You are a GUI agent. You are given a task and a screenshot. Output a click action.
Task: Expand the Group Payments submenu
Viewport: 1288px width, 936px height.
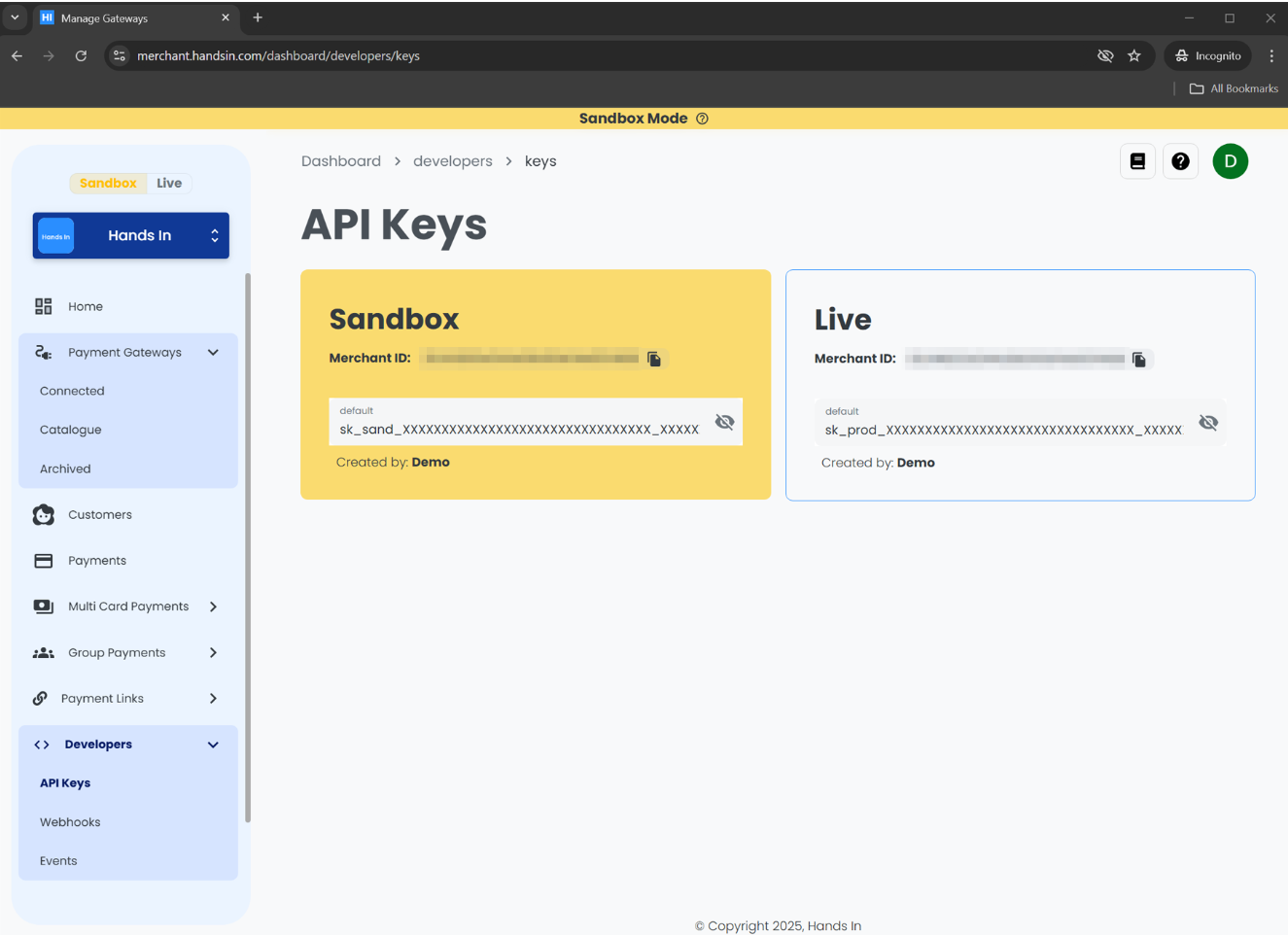(213, 653)
